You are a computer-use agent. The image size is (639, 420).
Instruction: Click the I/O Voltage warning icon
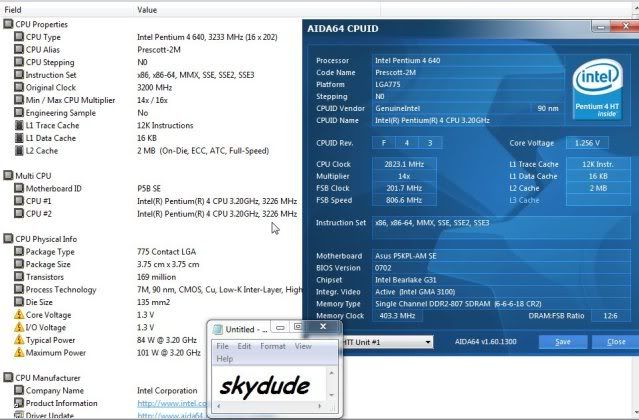[x=19, y=327]
